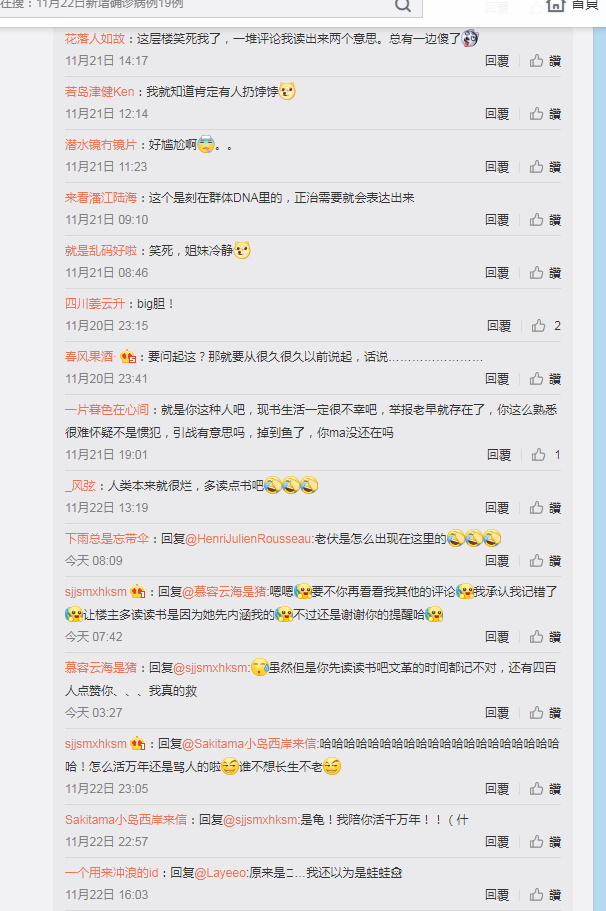Image resolution: width=606 pixels, height=911 pixels.
Task: Focus the search input field
Action: 195,5
